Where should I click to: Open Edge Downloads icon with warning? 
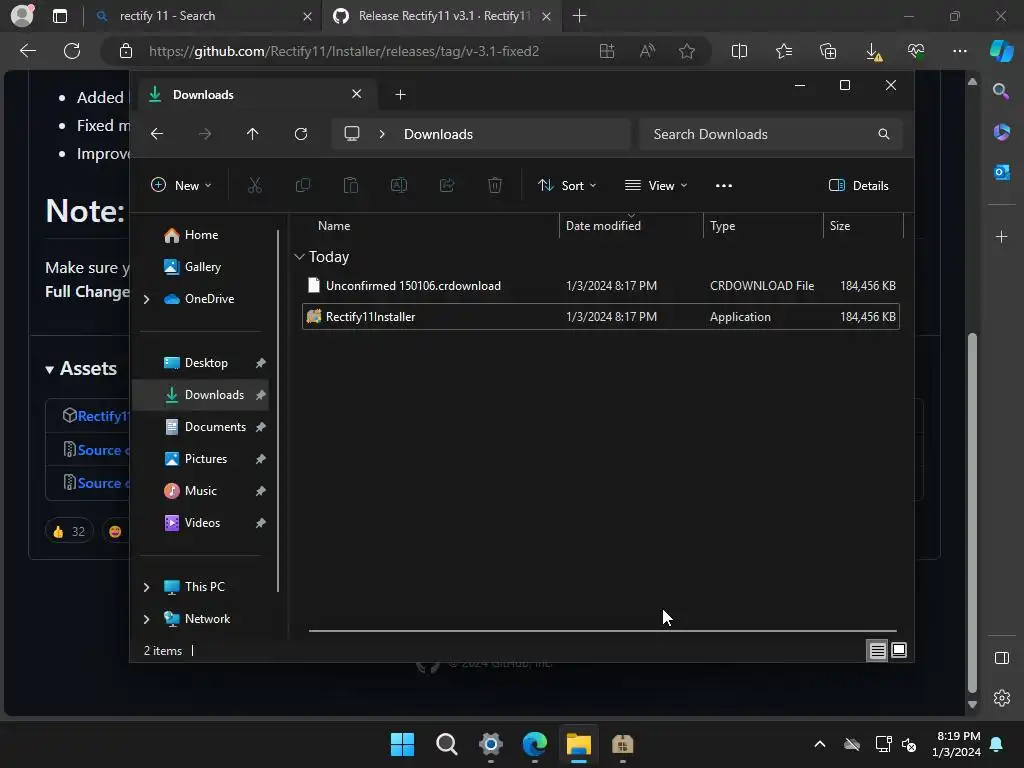pos(873,51)
